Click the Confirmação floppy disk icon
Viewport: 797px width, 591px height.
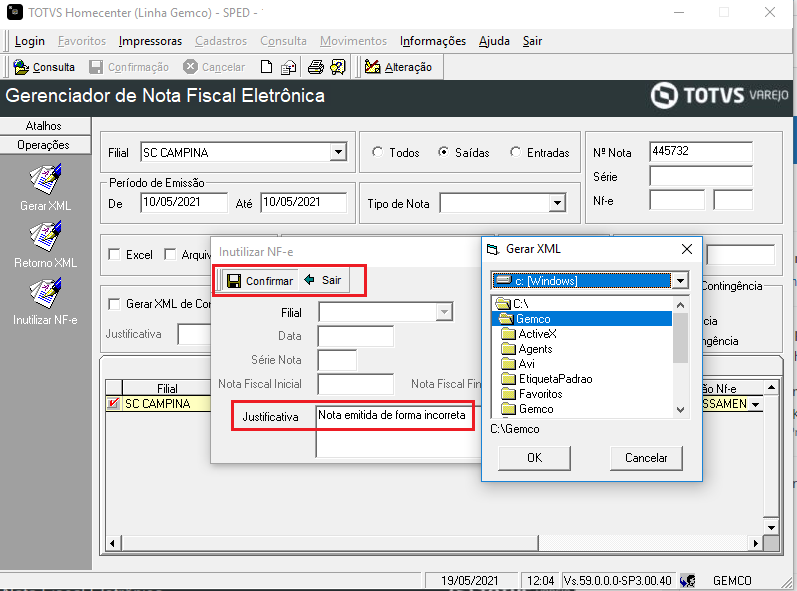(96, 67)
